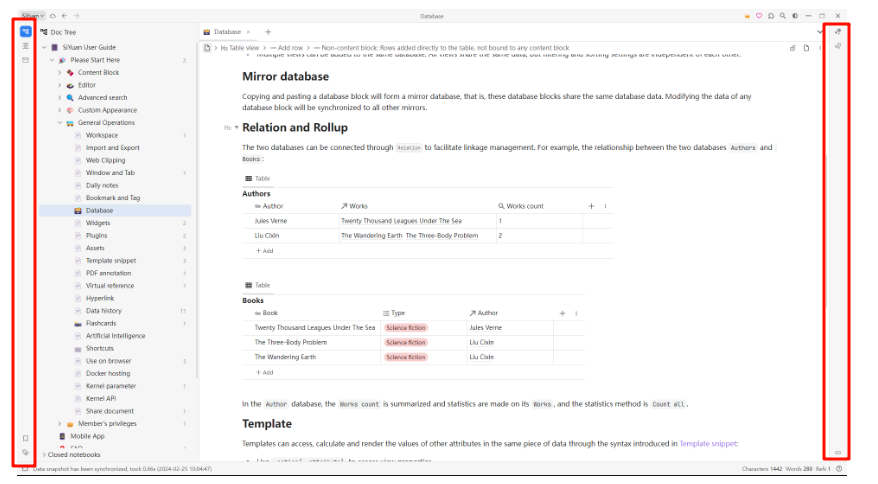Click the Books Type column header
878x484 pixels.
(x=394, y=313)
